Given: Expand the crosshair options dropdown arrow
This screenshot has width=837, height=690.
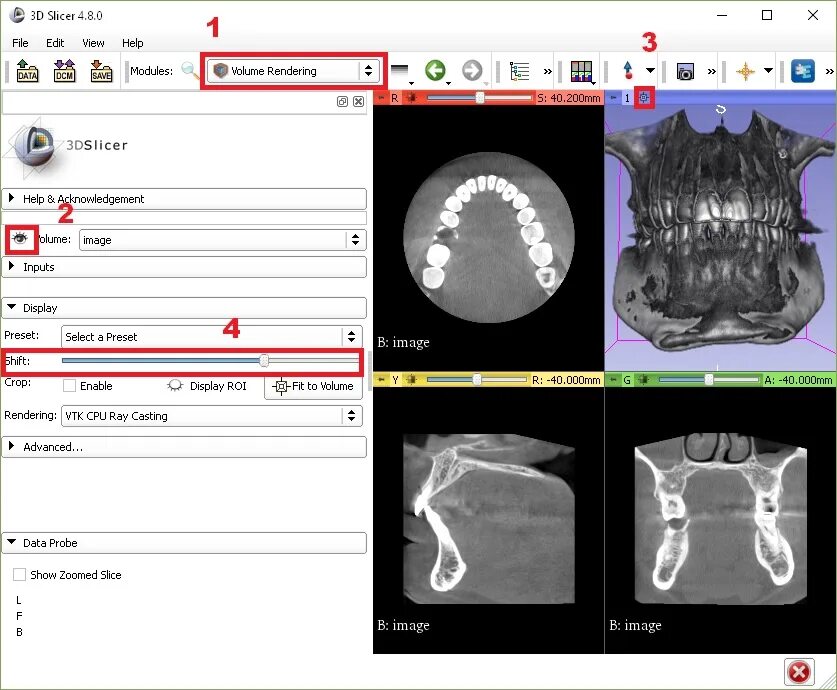Looking at the screenshot, I should [x=768, y=70].
